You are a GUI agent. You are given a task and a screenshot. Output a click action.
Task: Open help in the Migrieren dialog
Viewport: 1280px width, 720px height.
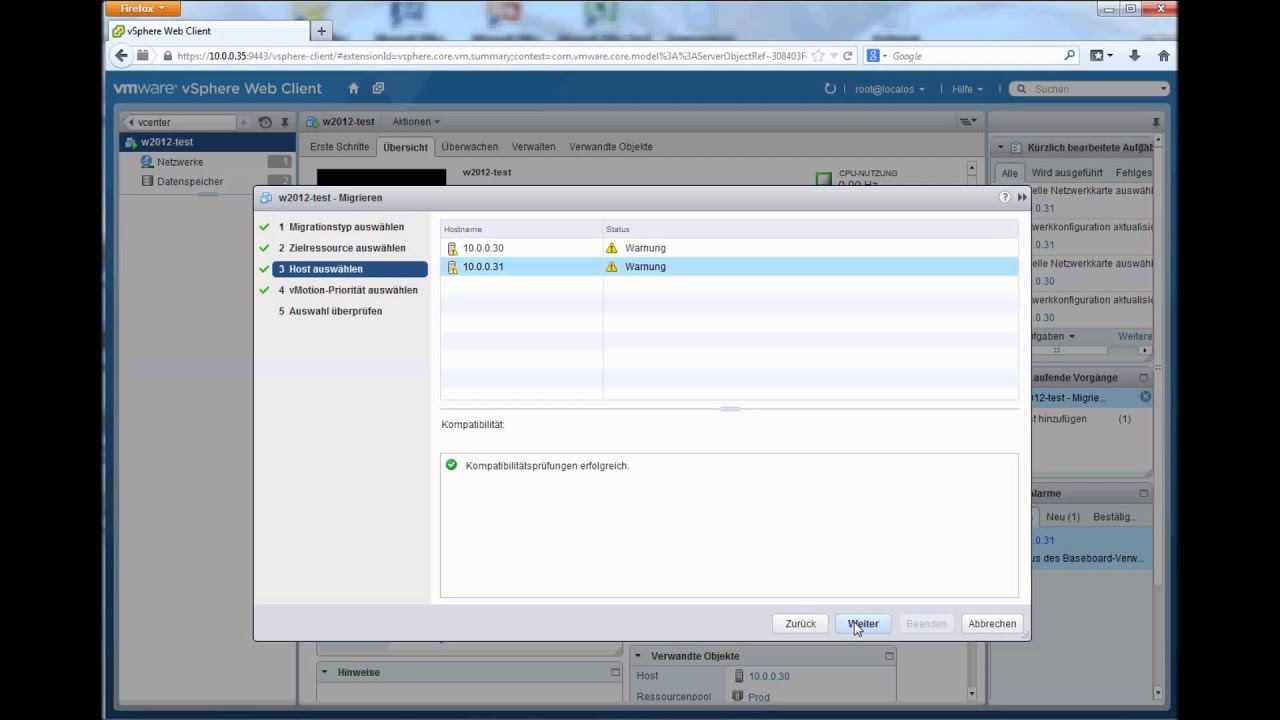click(x=1005, y=197)
